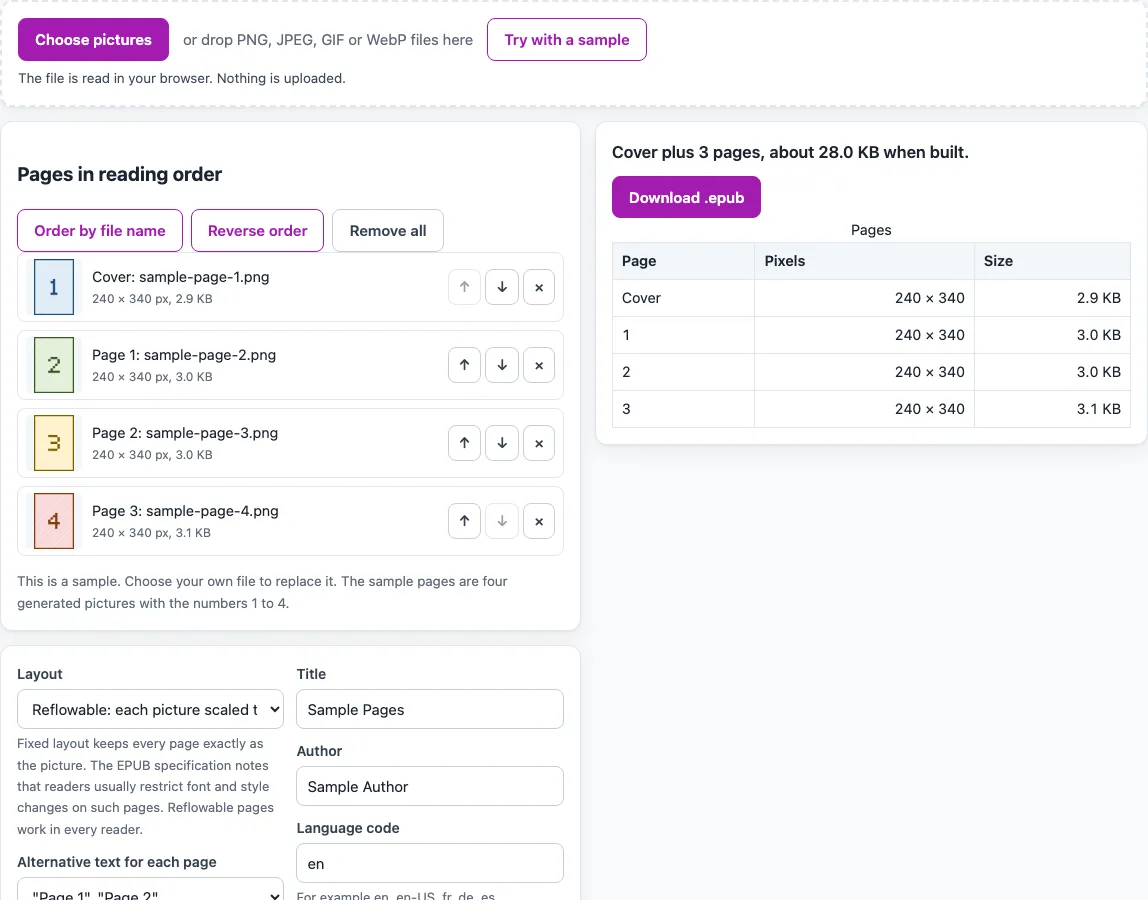Reverse order of the pages

tap(257, 231)
